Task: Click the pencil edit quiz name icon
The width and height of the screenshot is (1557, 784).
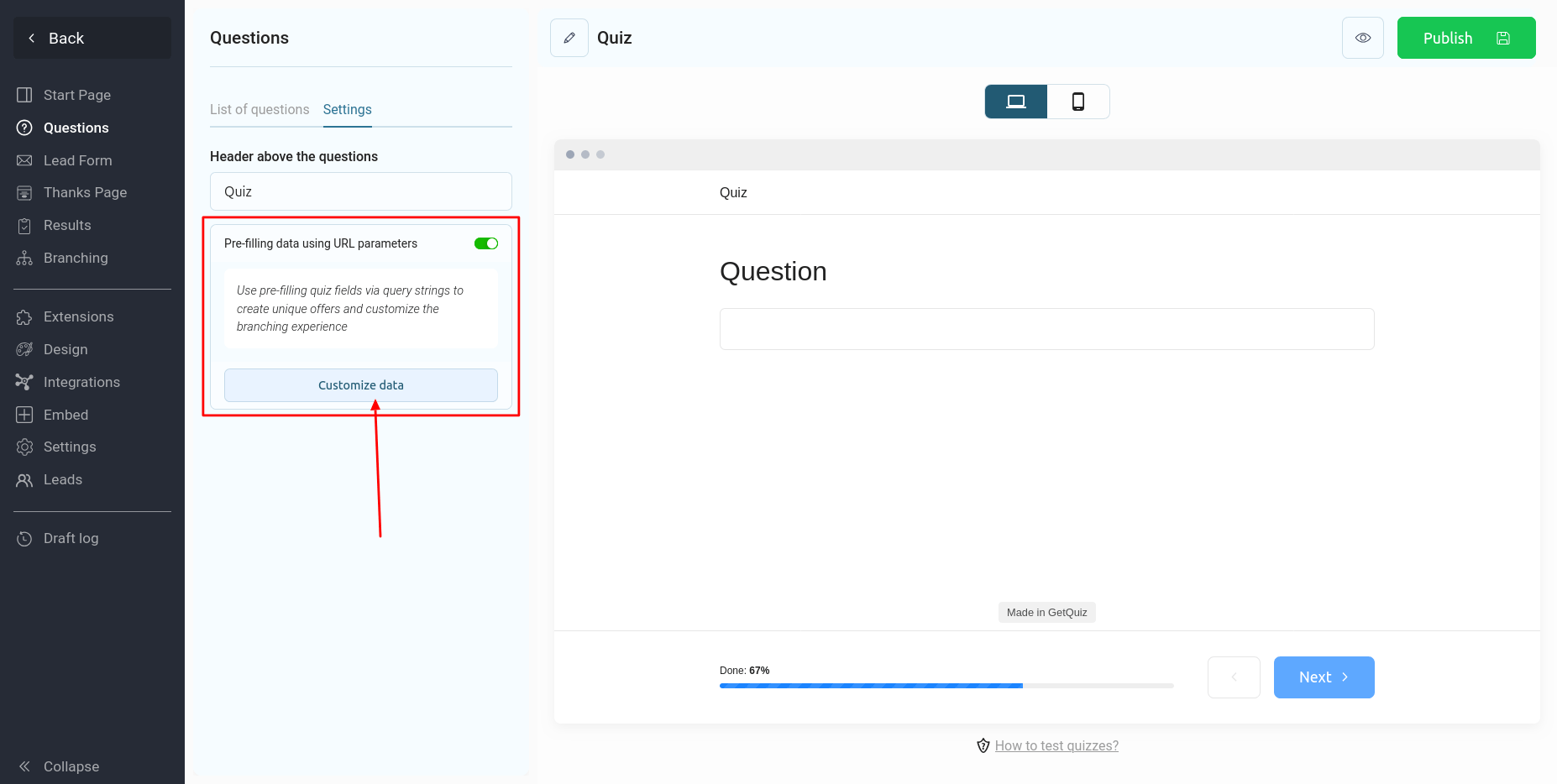Action: (x=569, y=38)
